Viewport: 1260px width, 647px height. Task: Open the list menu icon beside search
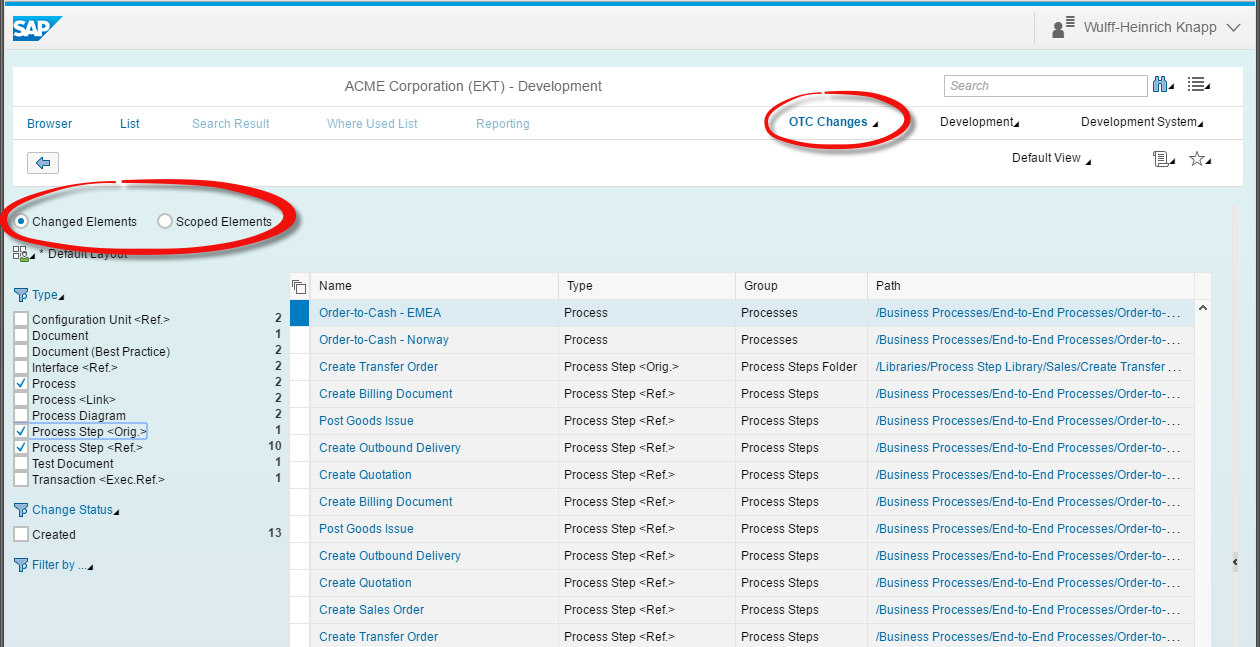click(x=1198, y=85)
